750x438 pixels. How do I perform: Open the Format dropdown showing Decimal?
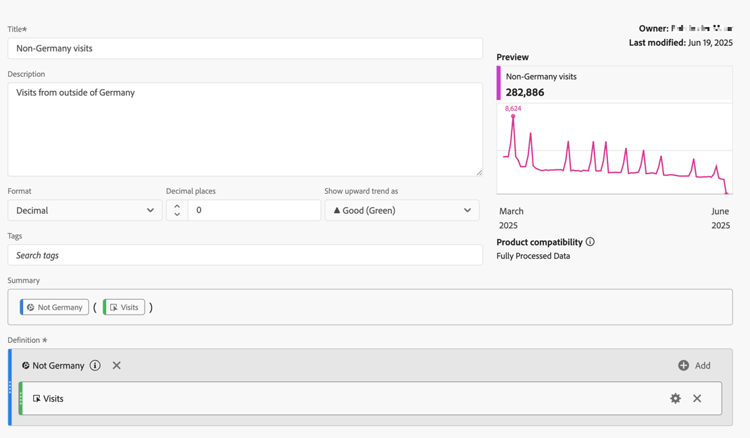85,211
